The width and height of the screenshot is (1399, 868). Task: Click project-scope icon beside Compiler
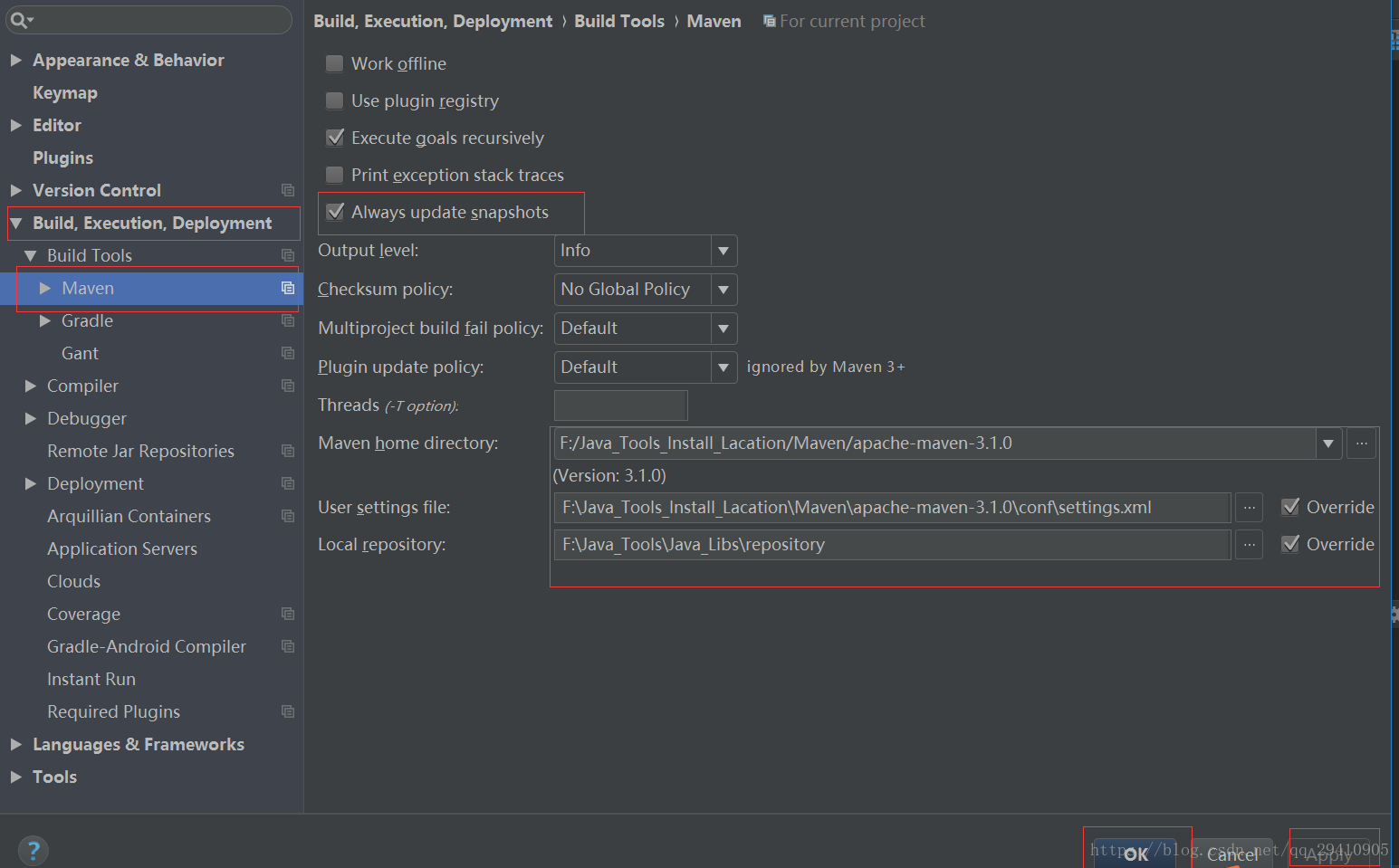coord(288,386)
